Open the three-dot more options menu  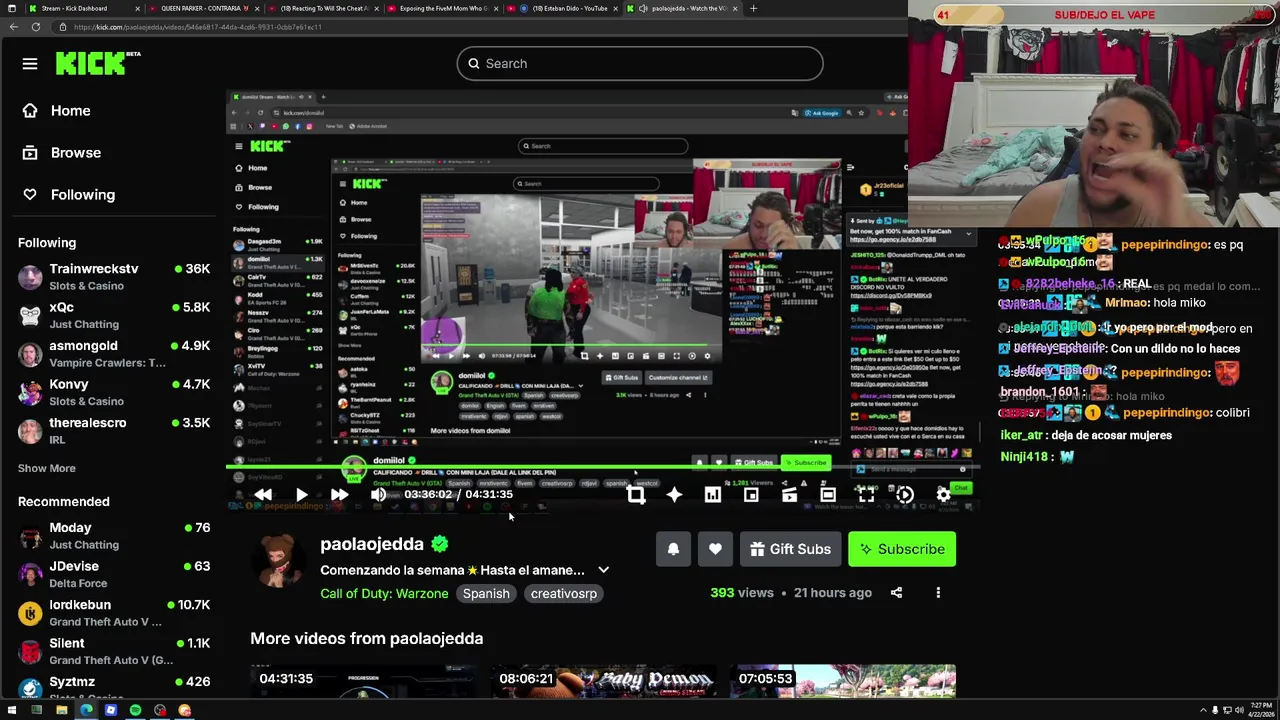[x=938, y=593]
